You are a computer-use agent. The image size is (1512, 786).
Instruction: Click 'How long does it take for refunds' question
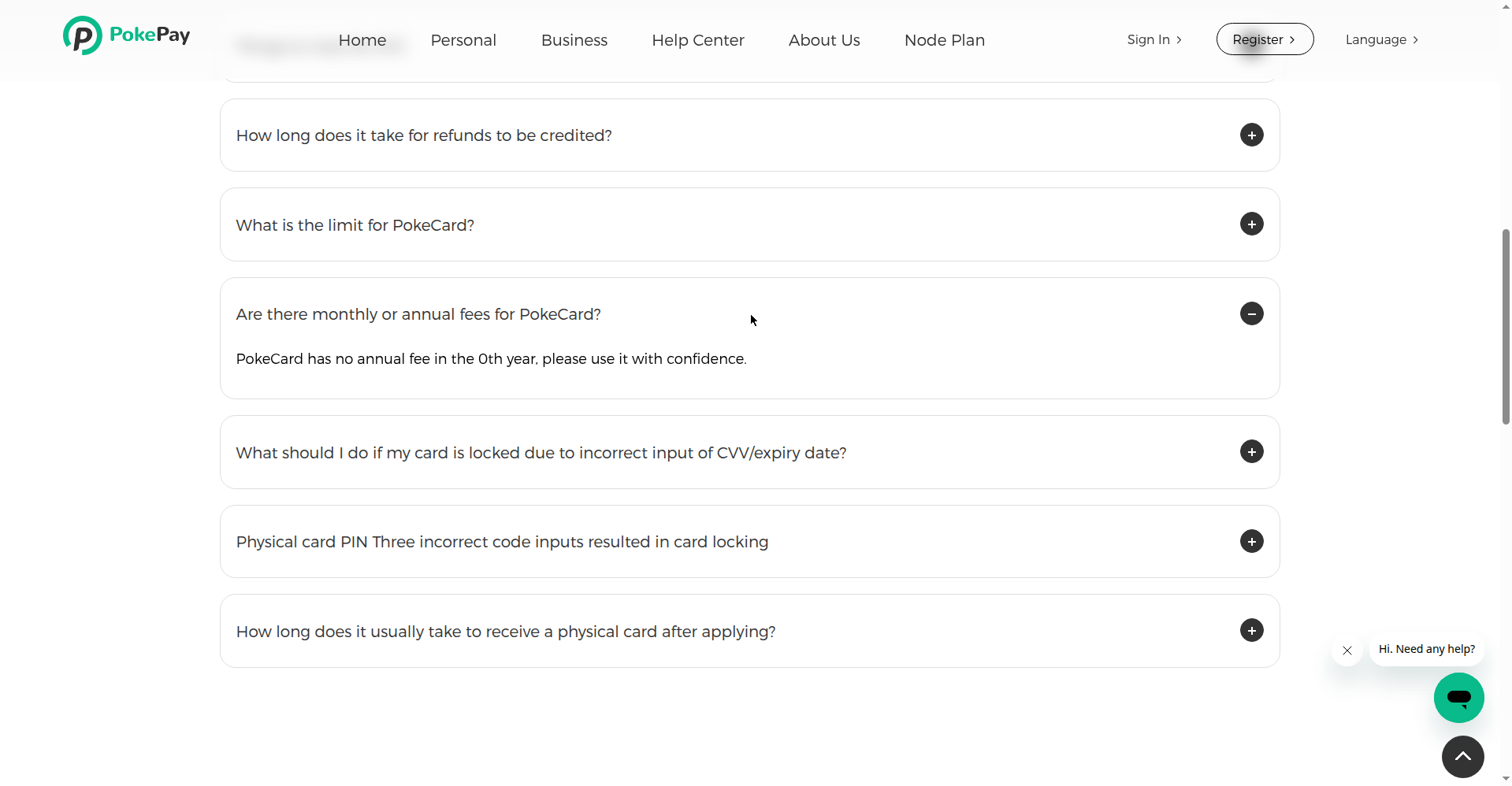(x=424, y=135)
